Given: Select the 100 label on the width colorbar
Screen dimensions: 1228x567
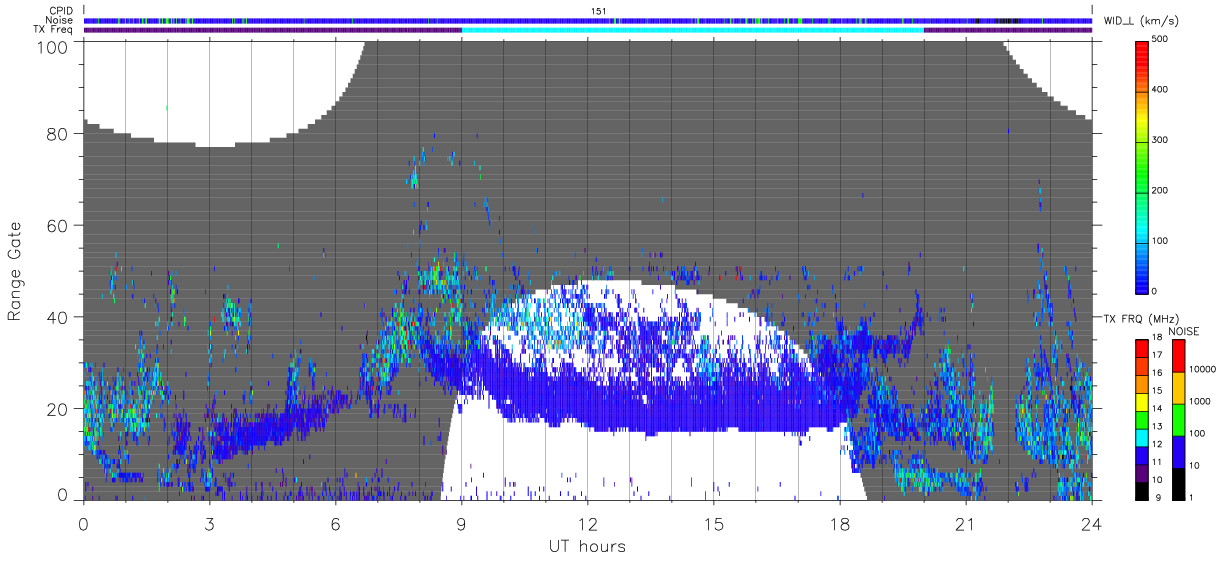Looking at the screenshot, I should (1161, 240).
